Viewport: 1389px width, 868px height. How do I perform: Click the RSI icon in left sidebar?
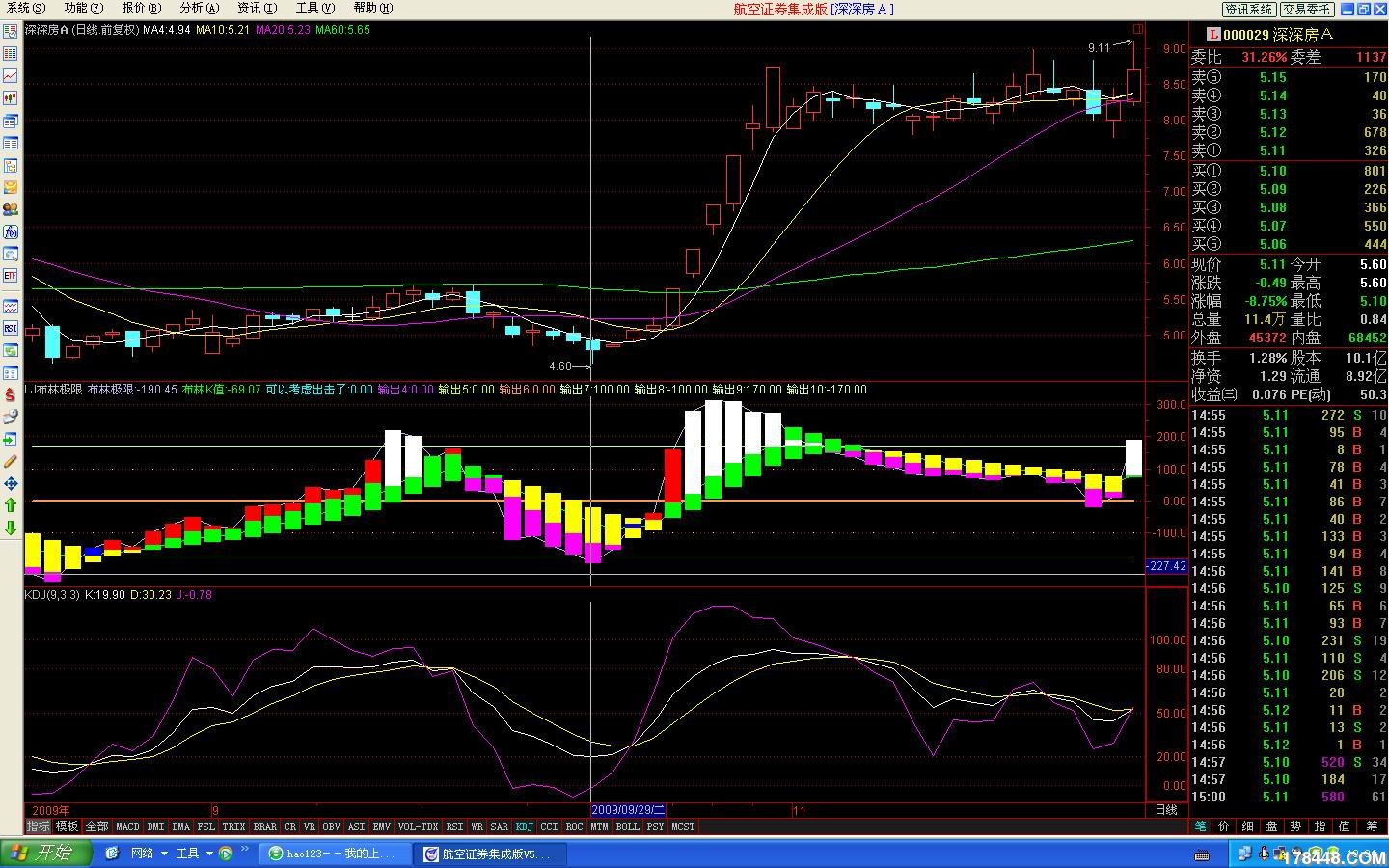[x=11, y=329]
